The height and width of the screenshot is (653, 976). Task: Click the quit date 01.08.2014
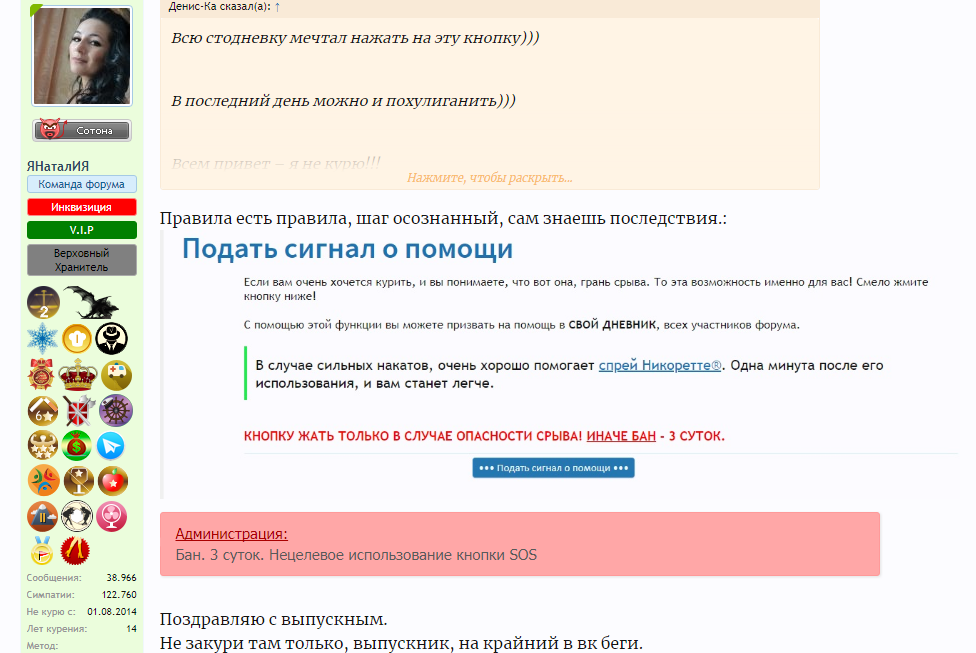click(112, 612)
